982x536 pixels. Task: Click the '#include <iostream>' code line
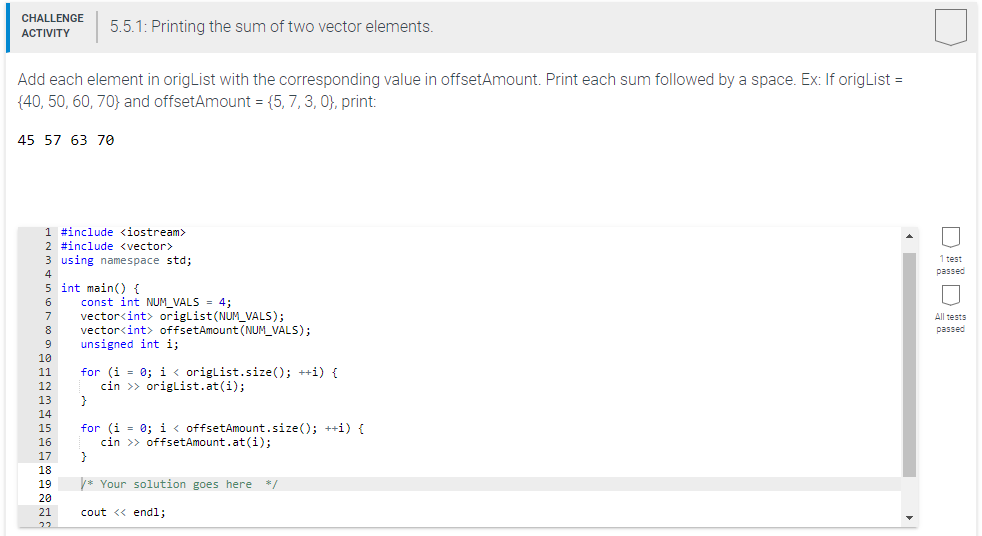(x=123, y=232)
